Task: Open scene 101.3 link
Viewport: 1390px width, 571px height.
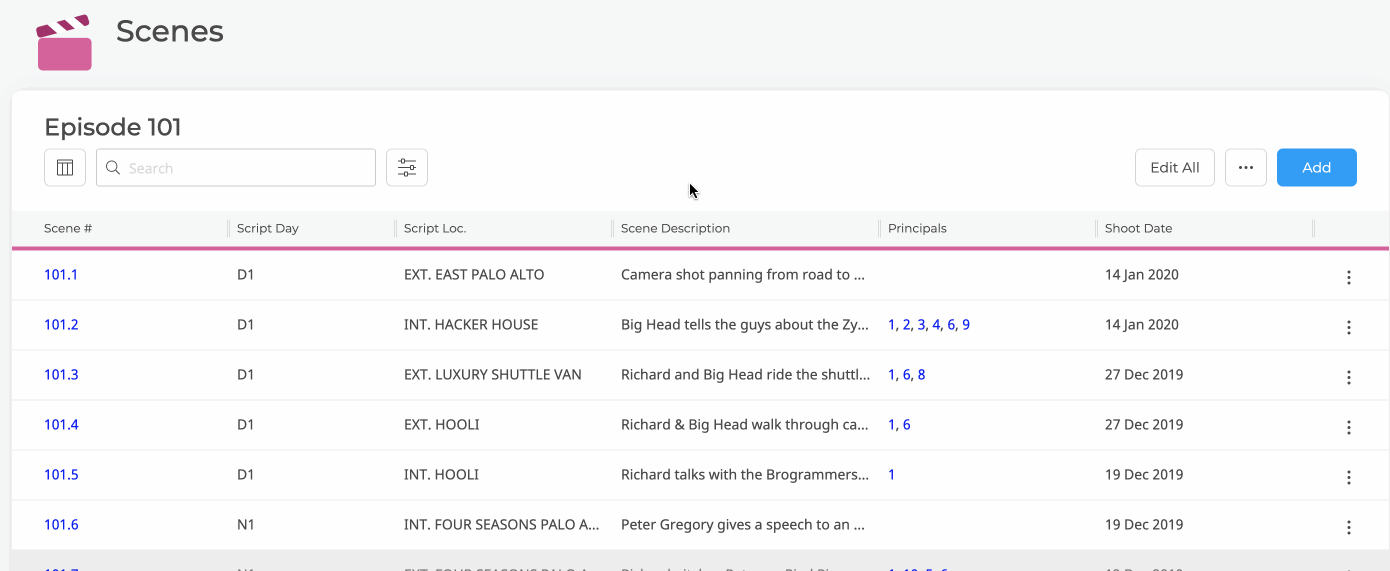Action: click(x=61, y=374)
